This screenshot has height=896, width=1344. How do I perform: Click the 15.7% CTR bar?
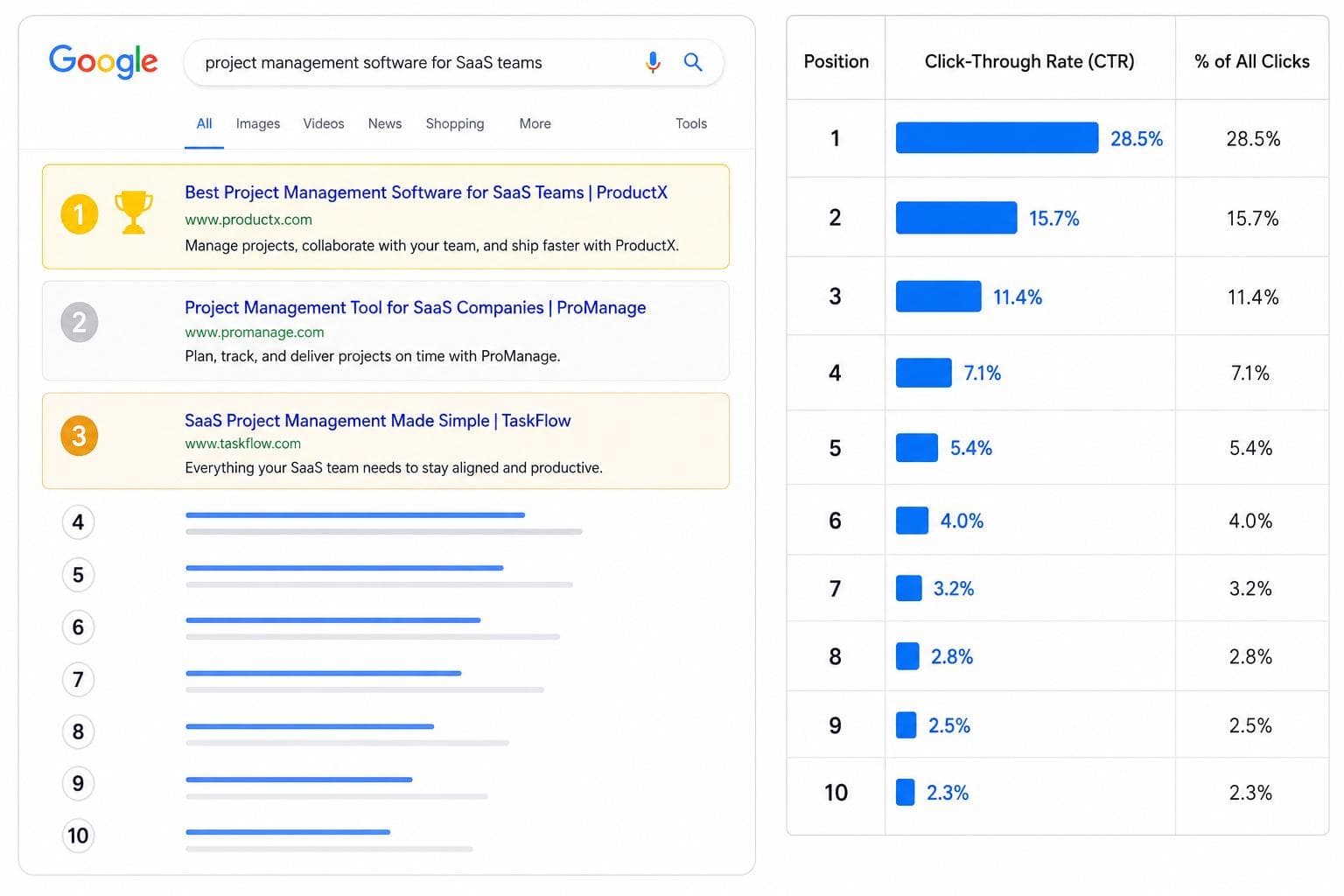[956, 218]
